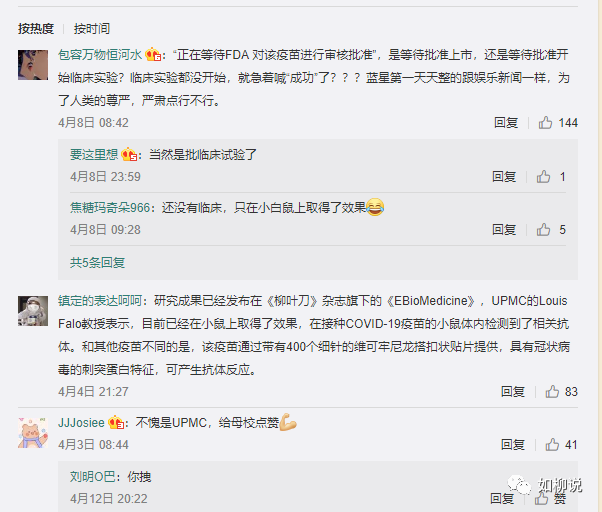
Task: Reply to JJJosiee's comment at 08:44
Action: [513, 444]
